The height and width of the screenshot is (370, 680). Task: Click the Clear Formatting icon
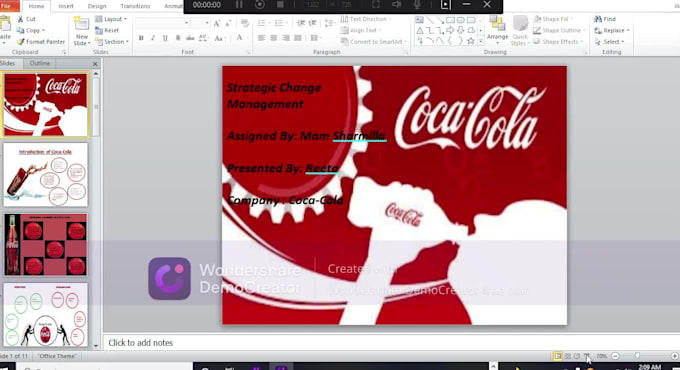click(x=245, y=23)
